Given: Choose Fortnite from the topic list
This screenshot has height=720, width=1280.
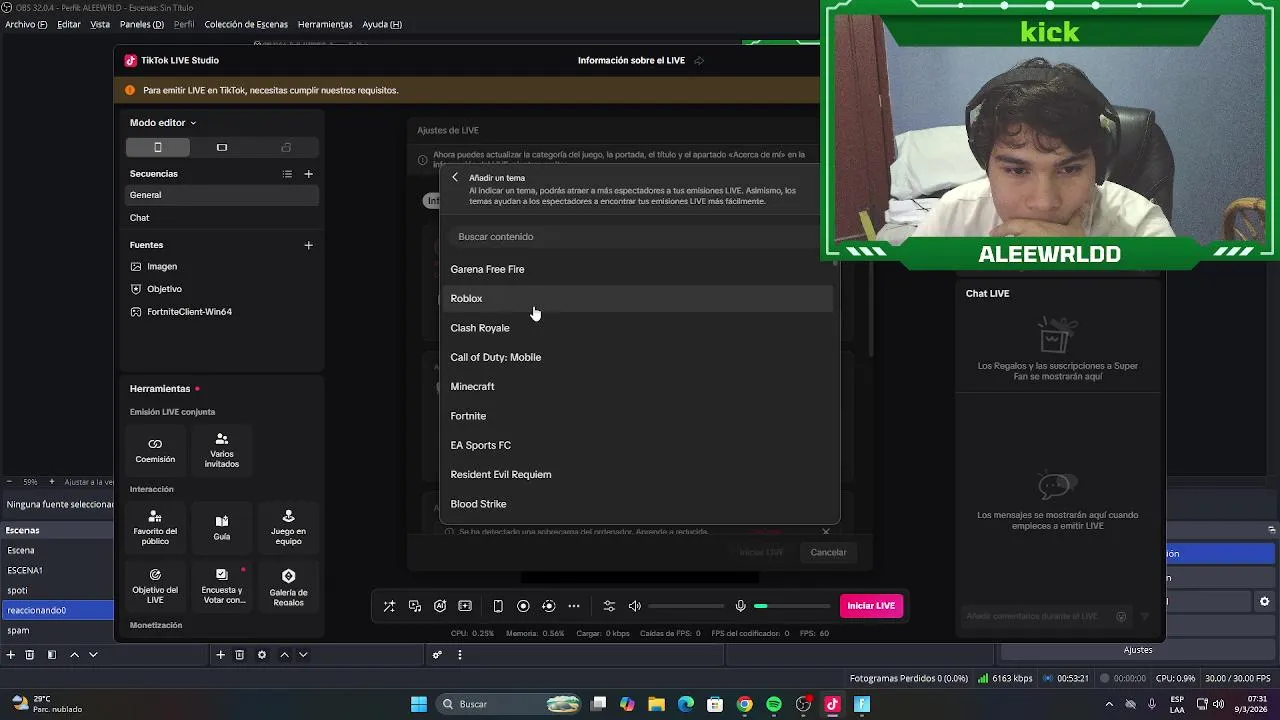Looking at the screenshot, I should click(638, 416).
